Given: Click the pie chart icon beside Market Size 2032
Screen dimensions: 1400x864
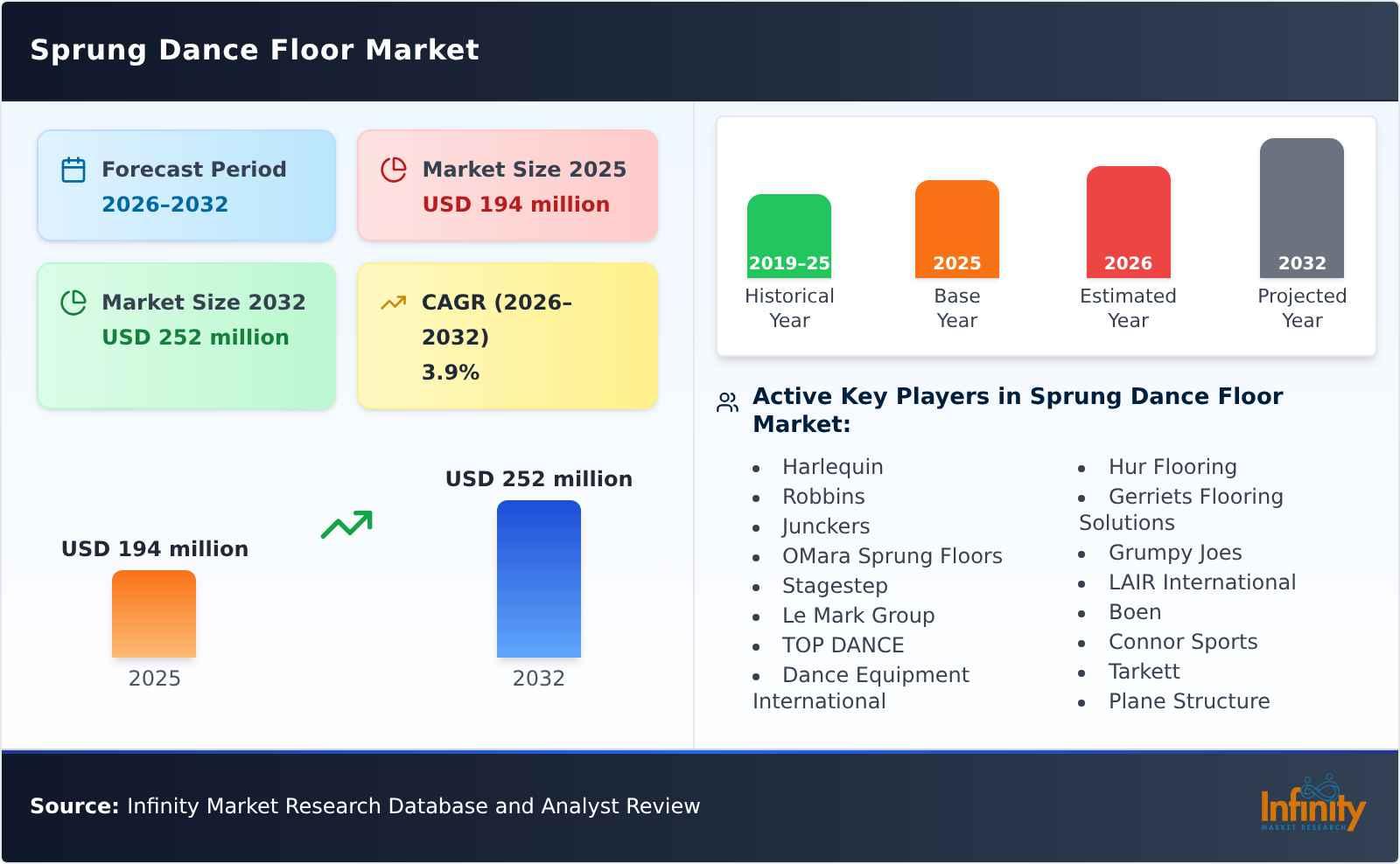Looking at the screenshot, I should click(x=74, y=302).
